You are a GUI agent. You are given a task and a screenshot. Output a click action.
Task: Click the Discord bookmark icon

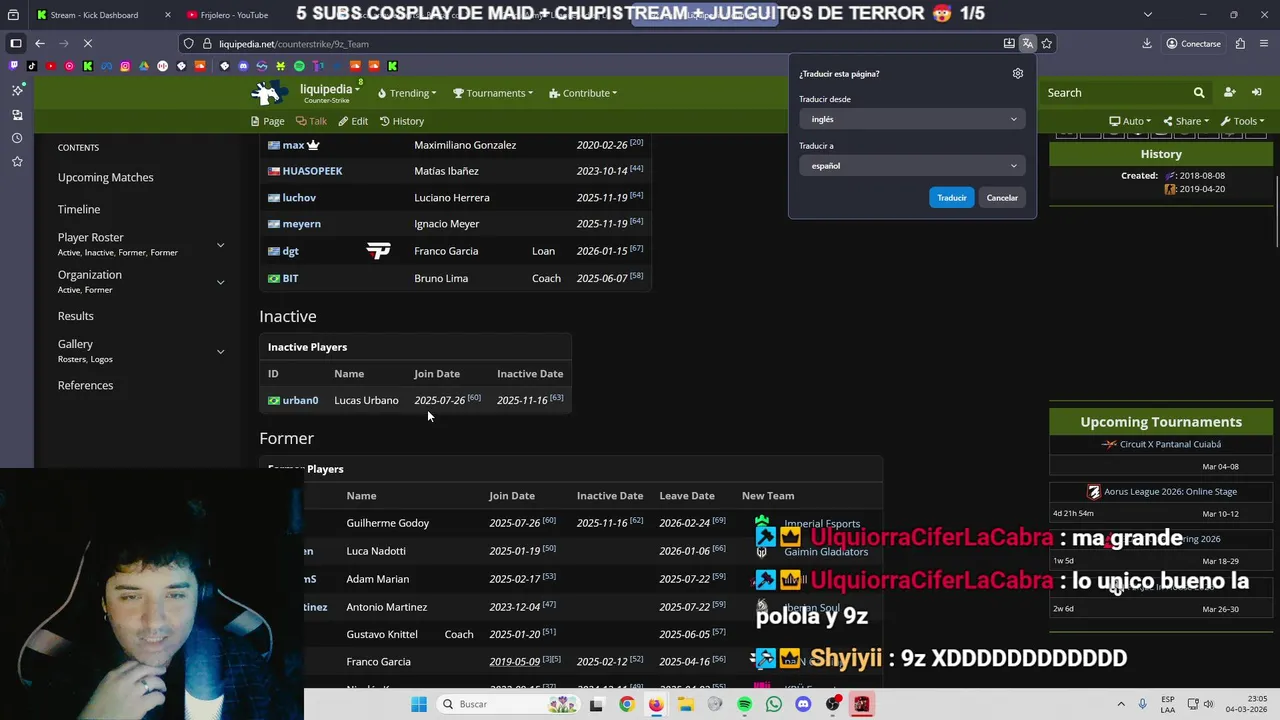243,66
